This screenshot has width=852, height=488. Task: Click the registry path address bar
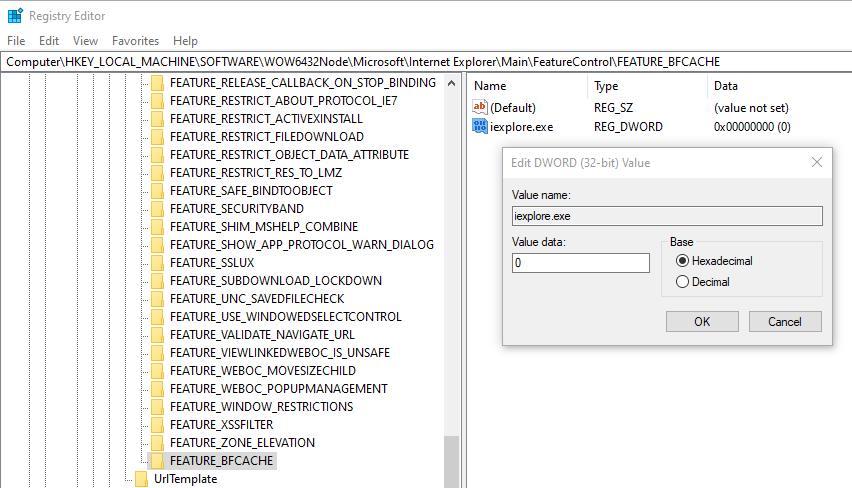[426, 61]
